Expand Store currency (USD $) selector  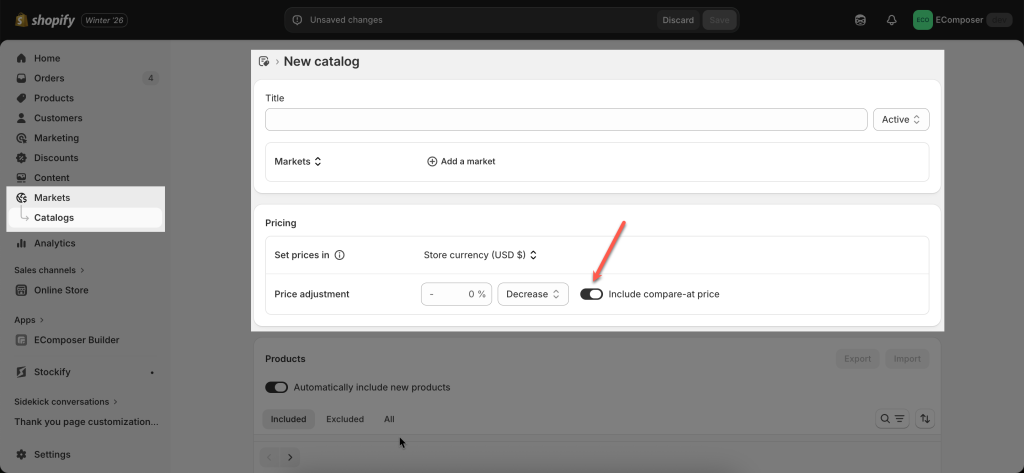[480, 255]
